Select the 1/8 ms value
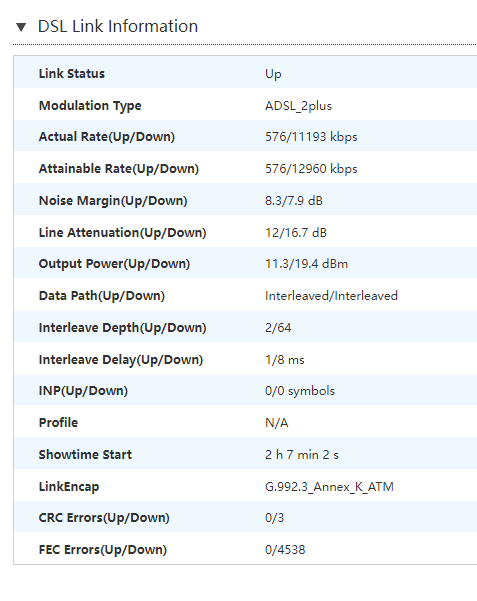 285,360
